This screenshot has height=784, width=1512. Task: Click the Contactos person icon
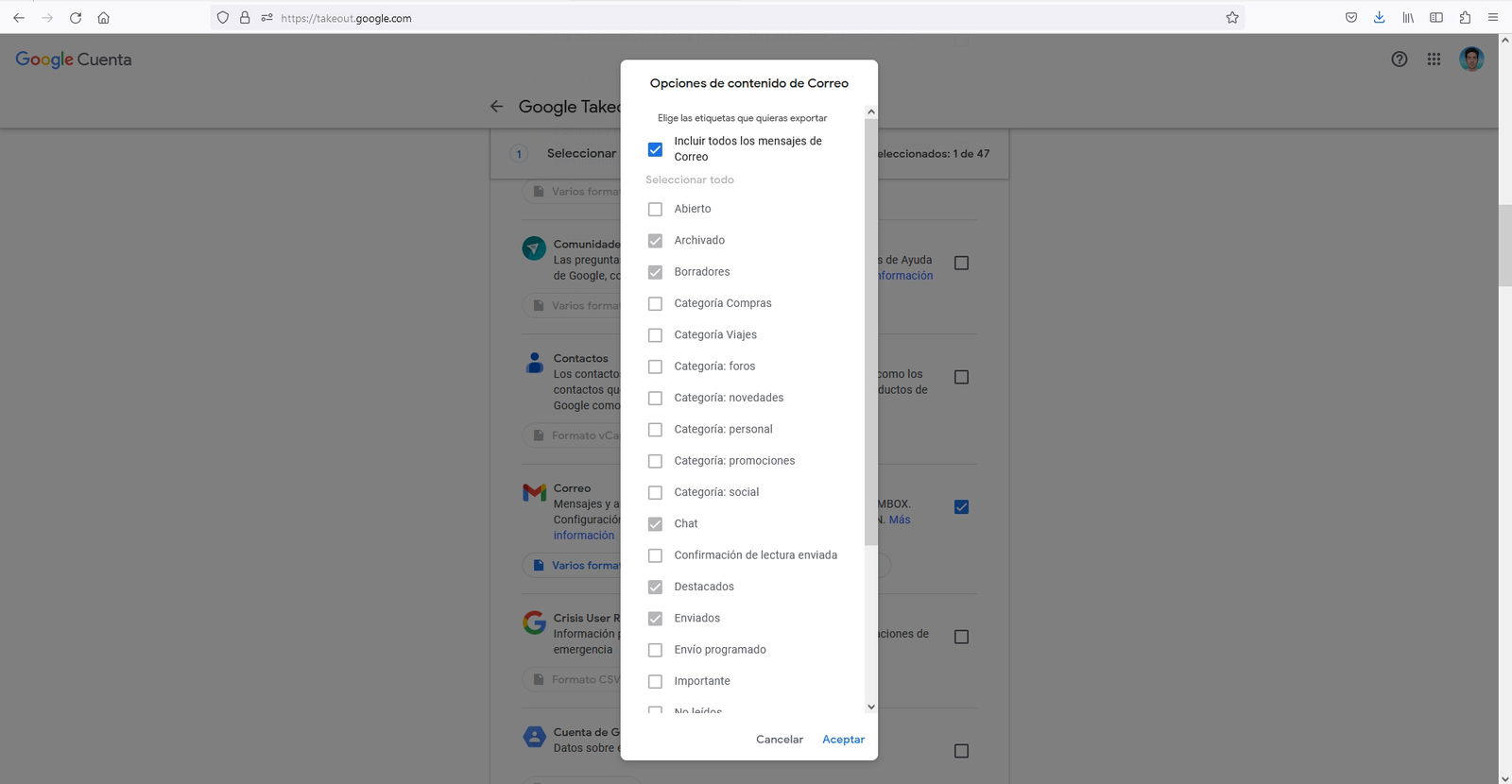[x=534, y=362]
